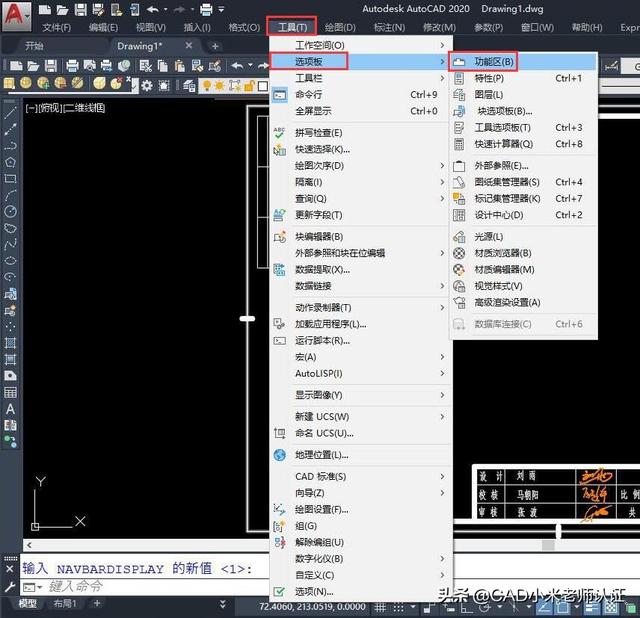Select the Polygon tool in the draw toolbar
The image size is (640, 618).
(x=10, y=162)
